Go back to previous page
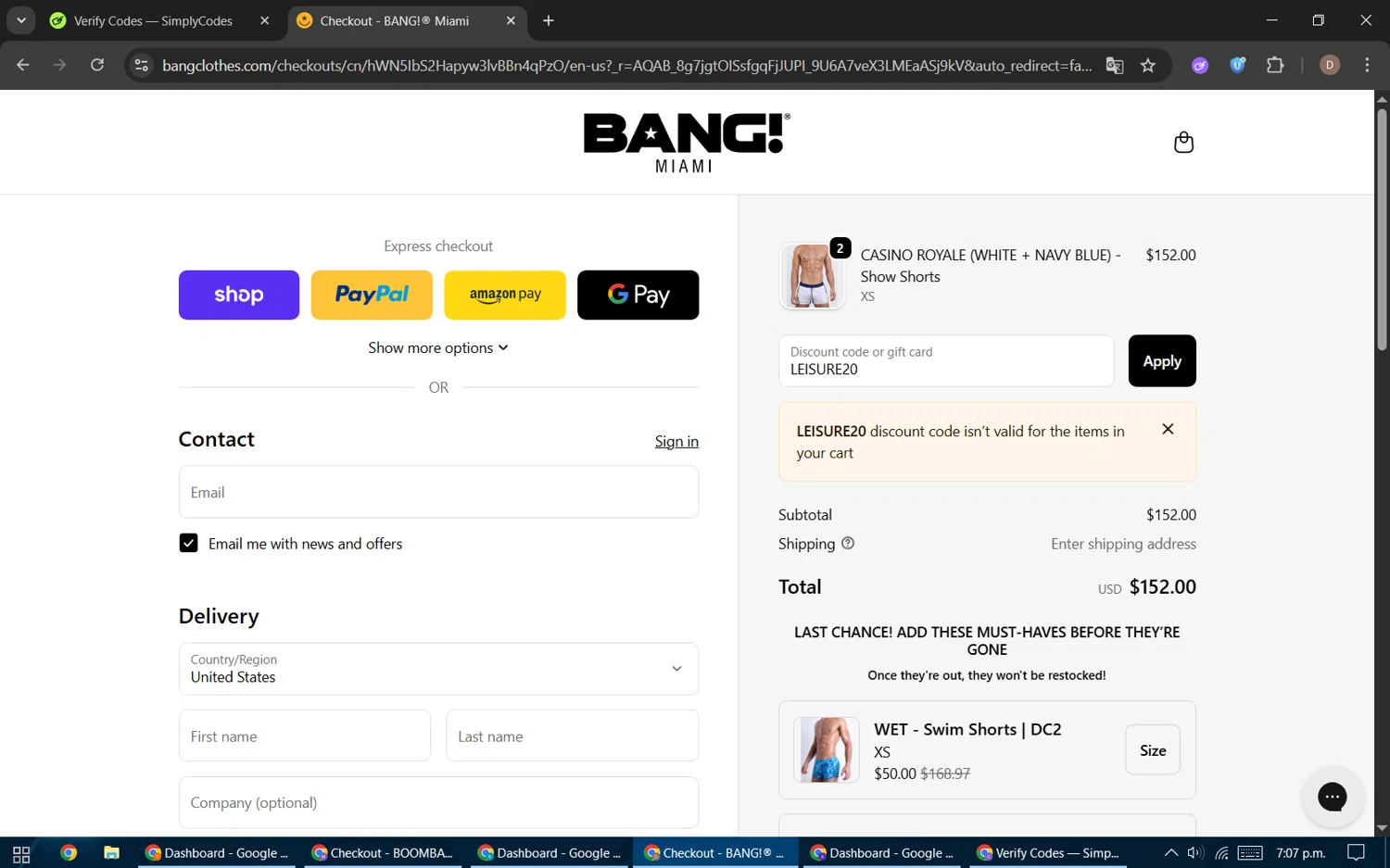Screen dimensions: 1390x868 click(x=23, y=65)
